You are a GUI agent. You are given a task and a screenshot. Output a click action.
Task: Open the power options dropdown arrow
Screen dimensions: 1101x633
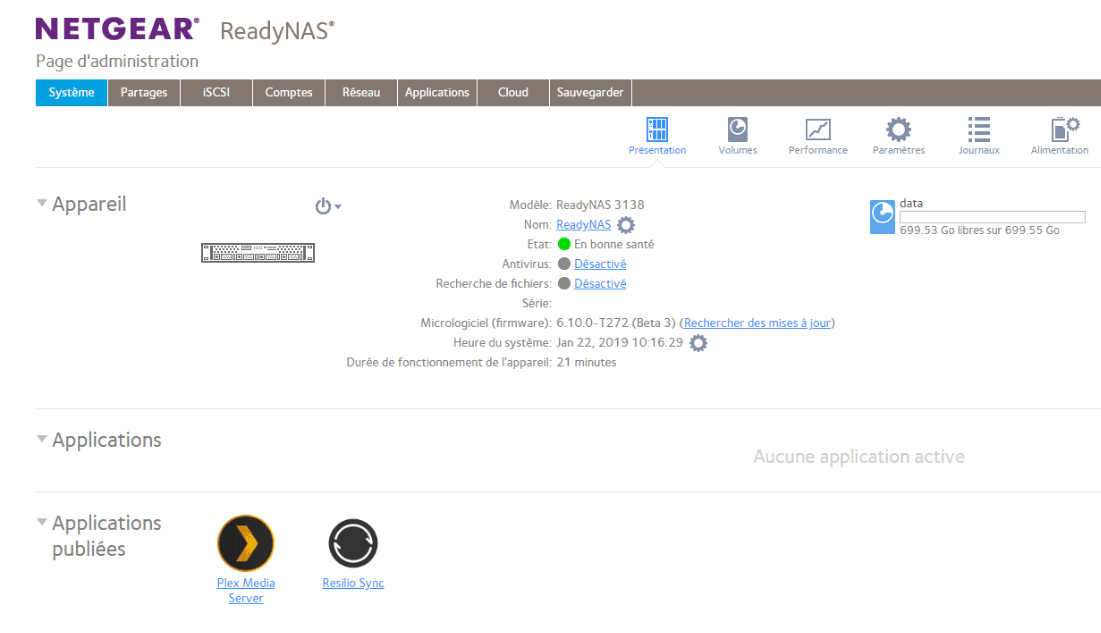click(x=338, y=207)
